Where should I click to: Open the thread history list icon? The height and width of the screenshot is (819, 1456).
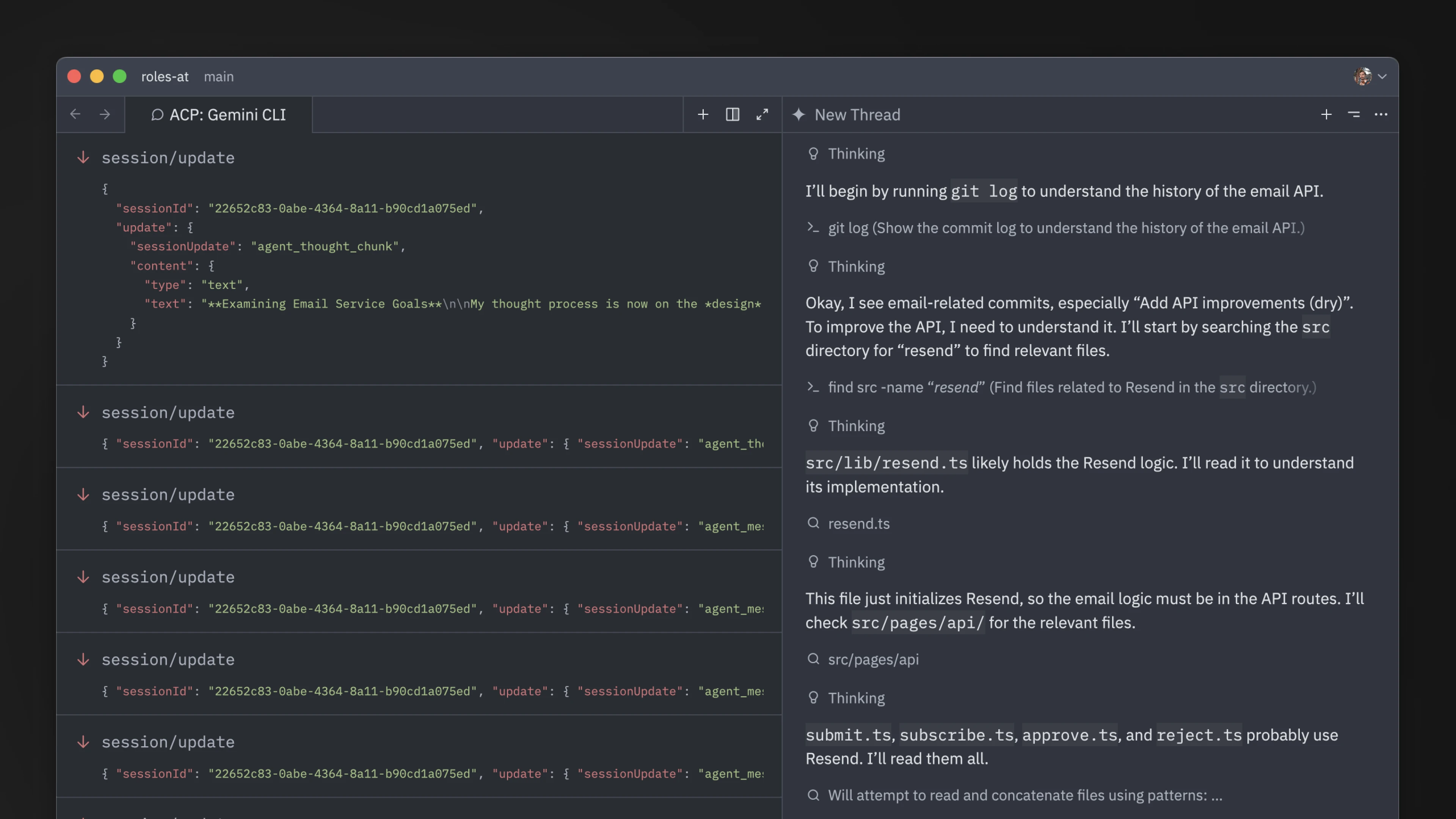1354,114
